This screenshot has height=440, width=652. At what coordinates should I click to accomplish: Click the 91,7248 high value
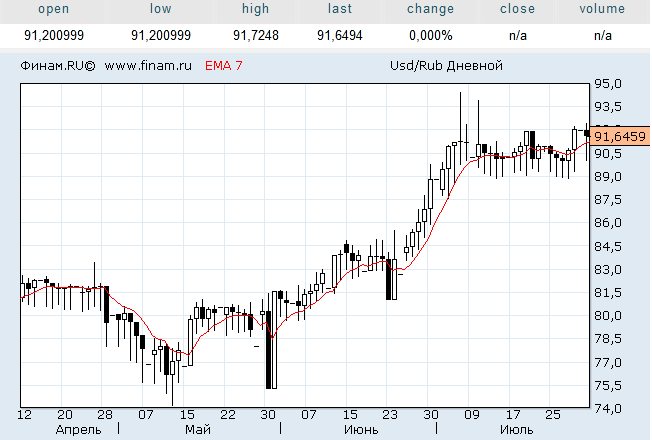255,34
